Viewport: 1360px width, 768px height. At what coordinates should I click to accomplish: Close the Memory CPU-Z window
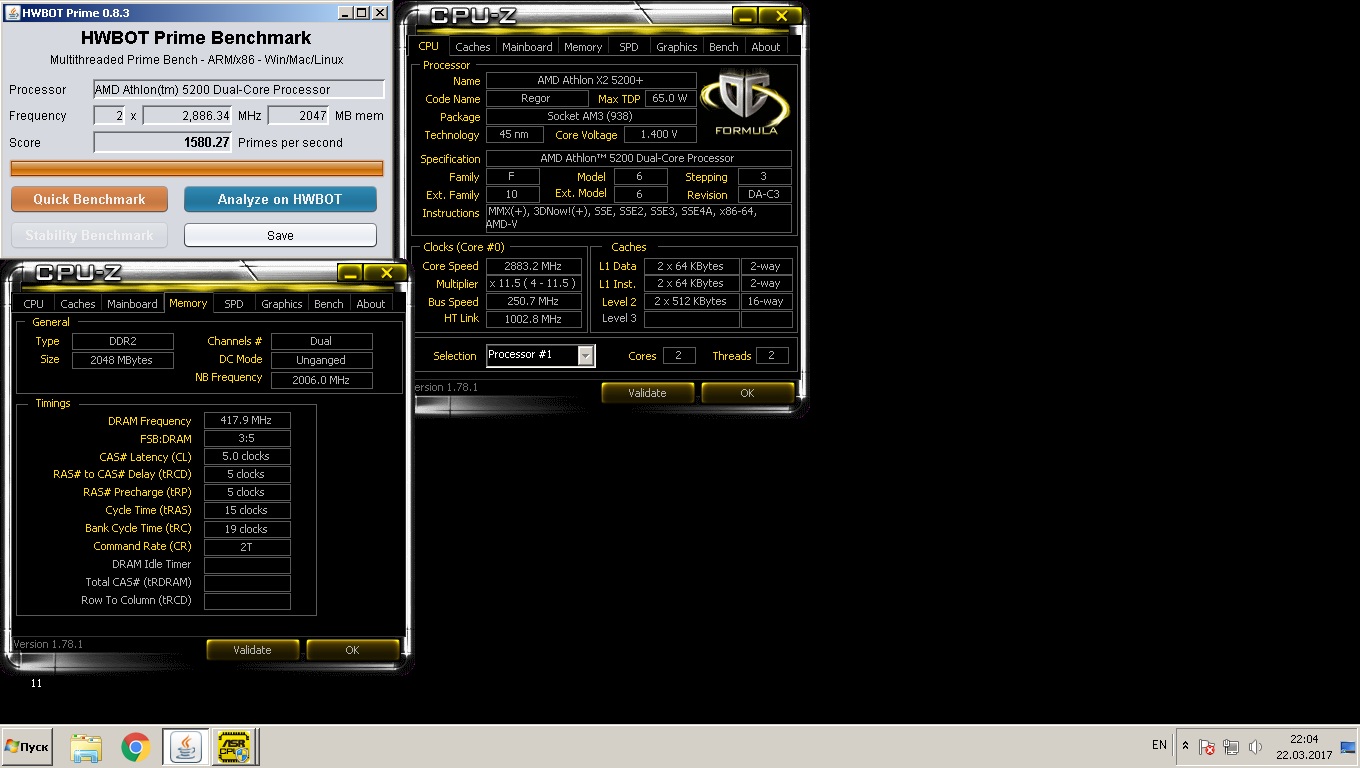pos(386,273)
